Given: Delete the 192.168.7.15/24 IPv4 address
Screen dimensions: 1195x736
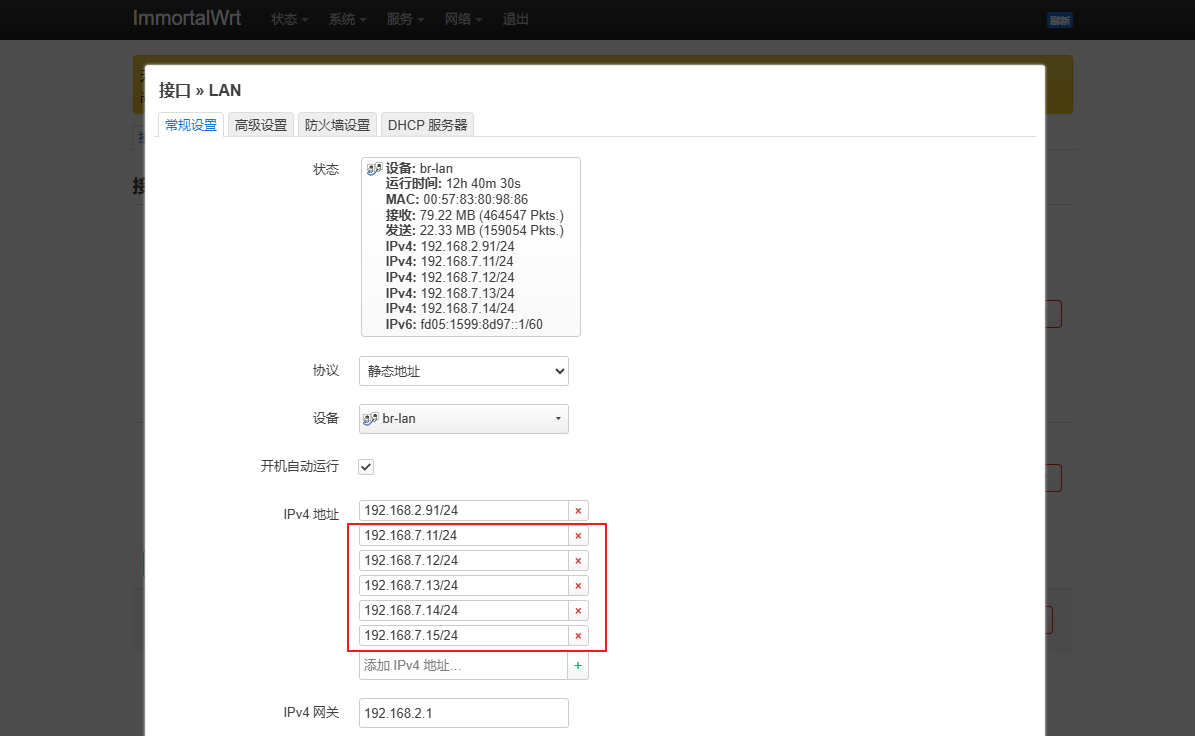Looking at the screenshot, I should tap(578, 636).
